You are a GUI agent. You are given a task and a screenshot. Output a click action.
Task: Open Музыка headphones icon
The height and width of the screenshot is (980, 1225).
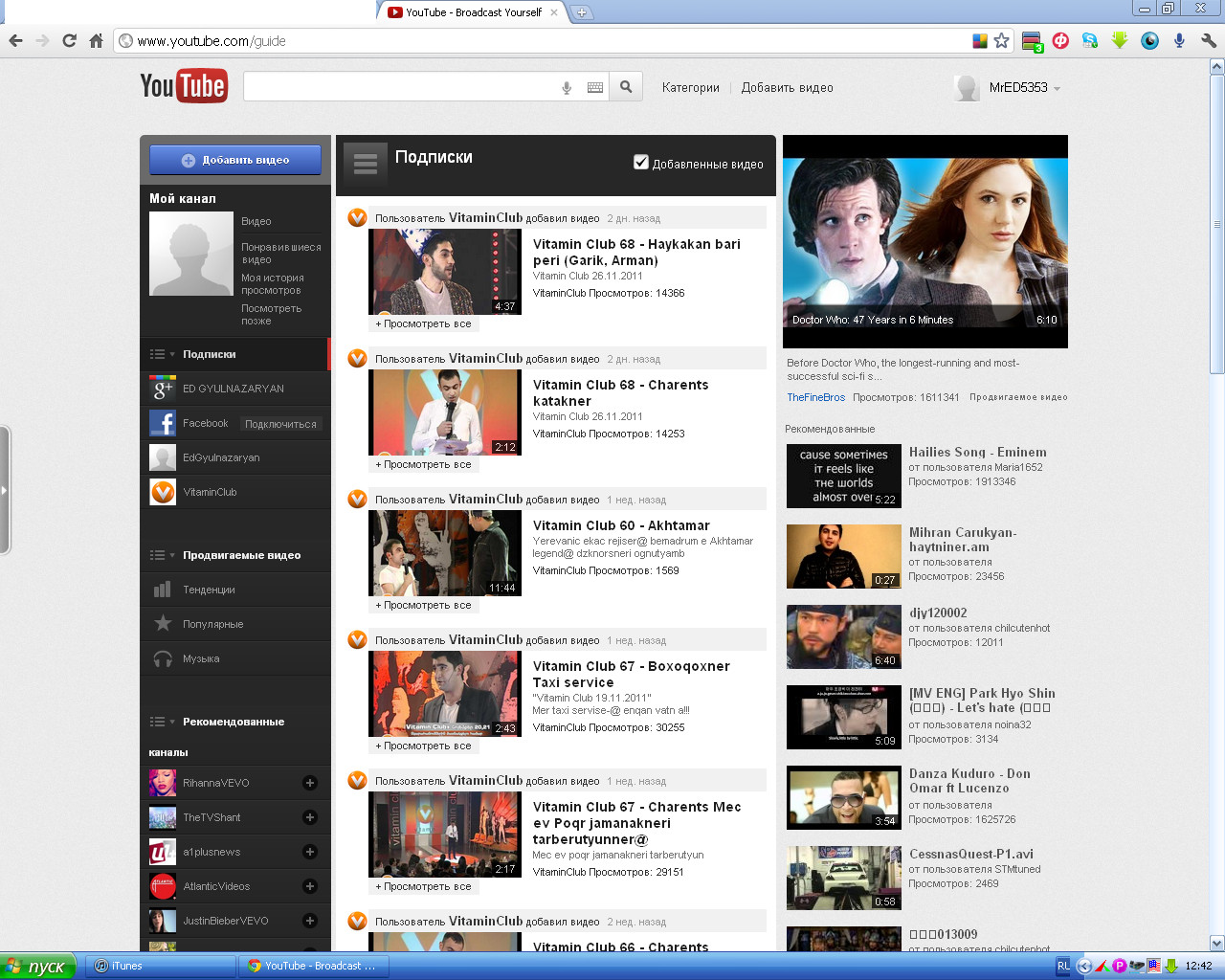pos(163,658)
